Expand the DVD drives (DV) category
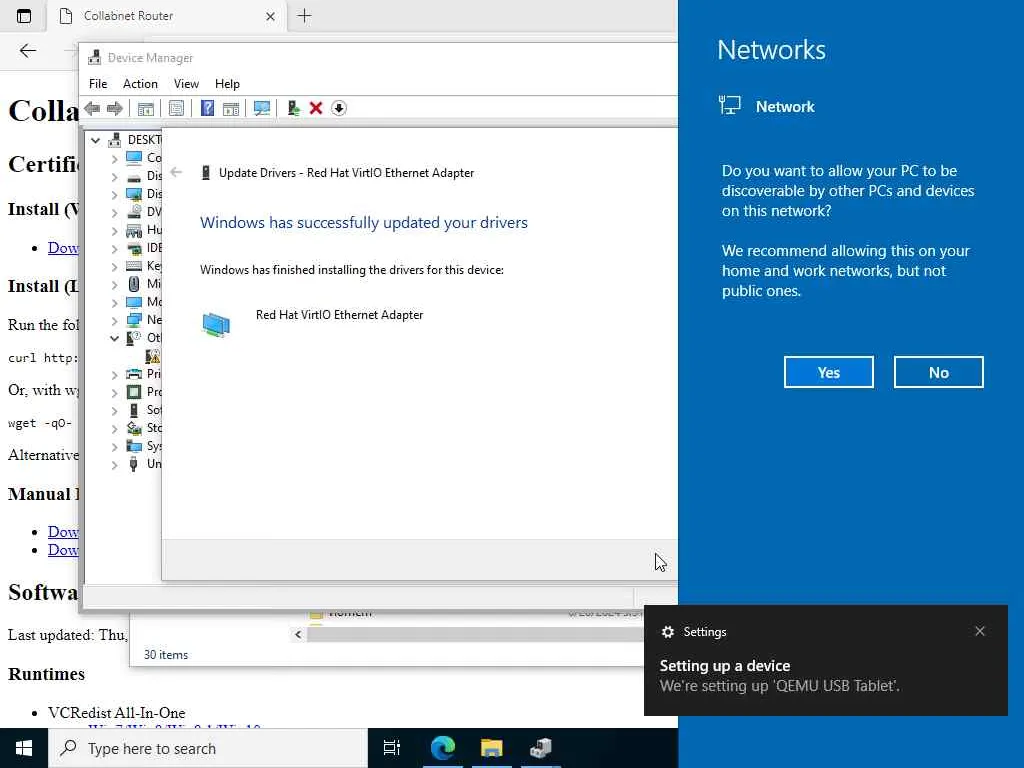 pyautogui.click(x=114, y=213)
